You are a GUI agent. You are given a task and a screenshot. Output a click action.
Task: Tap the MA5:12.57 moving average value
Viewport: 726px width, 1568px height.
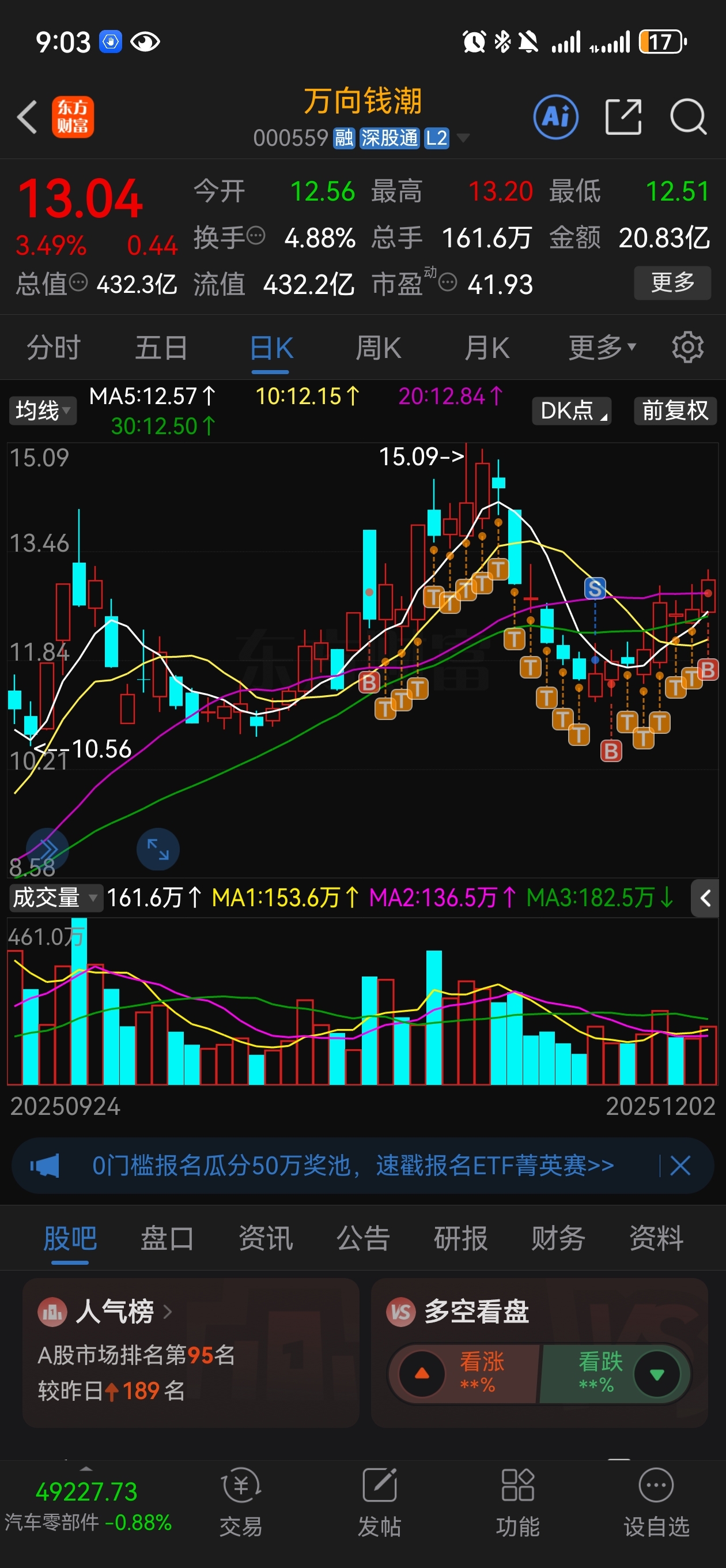tap(152, 396)
